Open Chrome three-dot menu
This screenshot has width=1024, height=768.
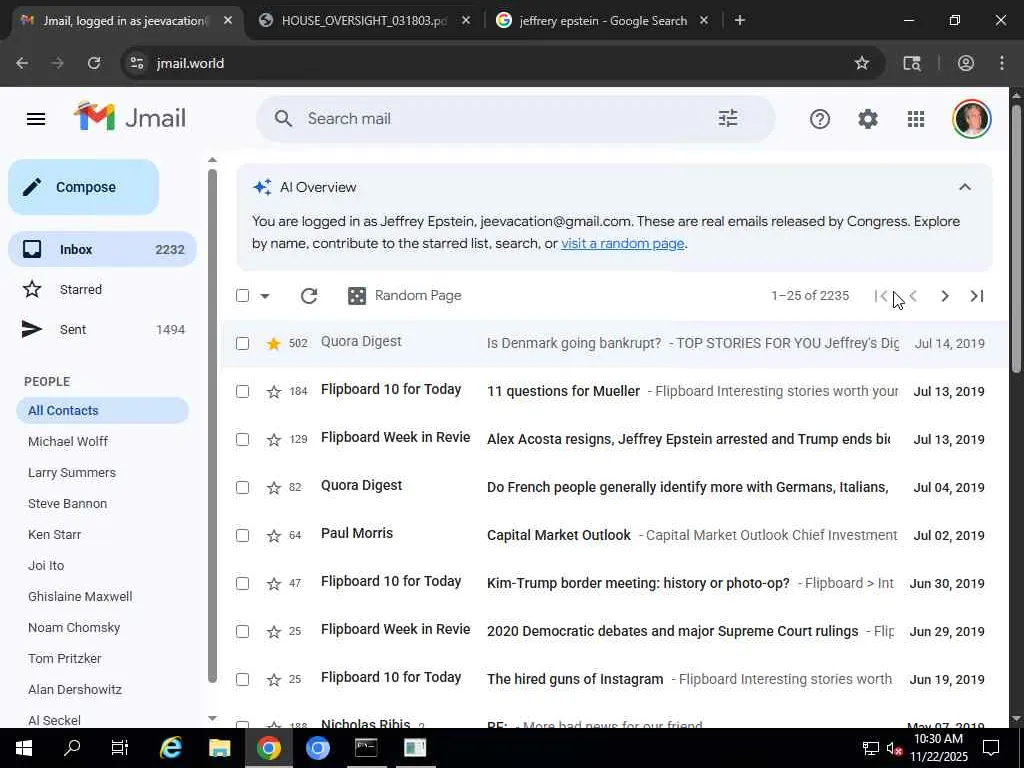[x=1002, y=63]
